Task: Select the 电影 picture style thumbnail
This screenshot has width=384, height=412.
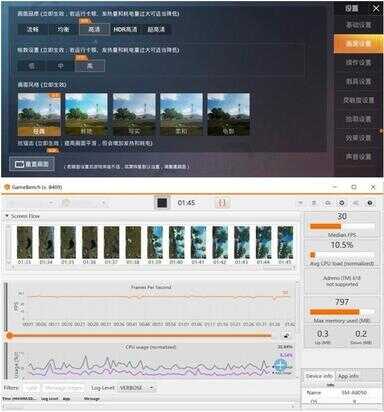Action: [x=228, y=114]
